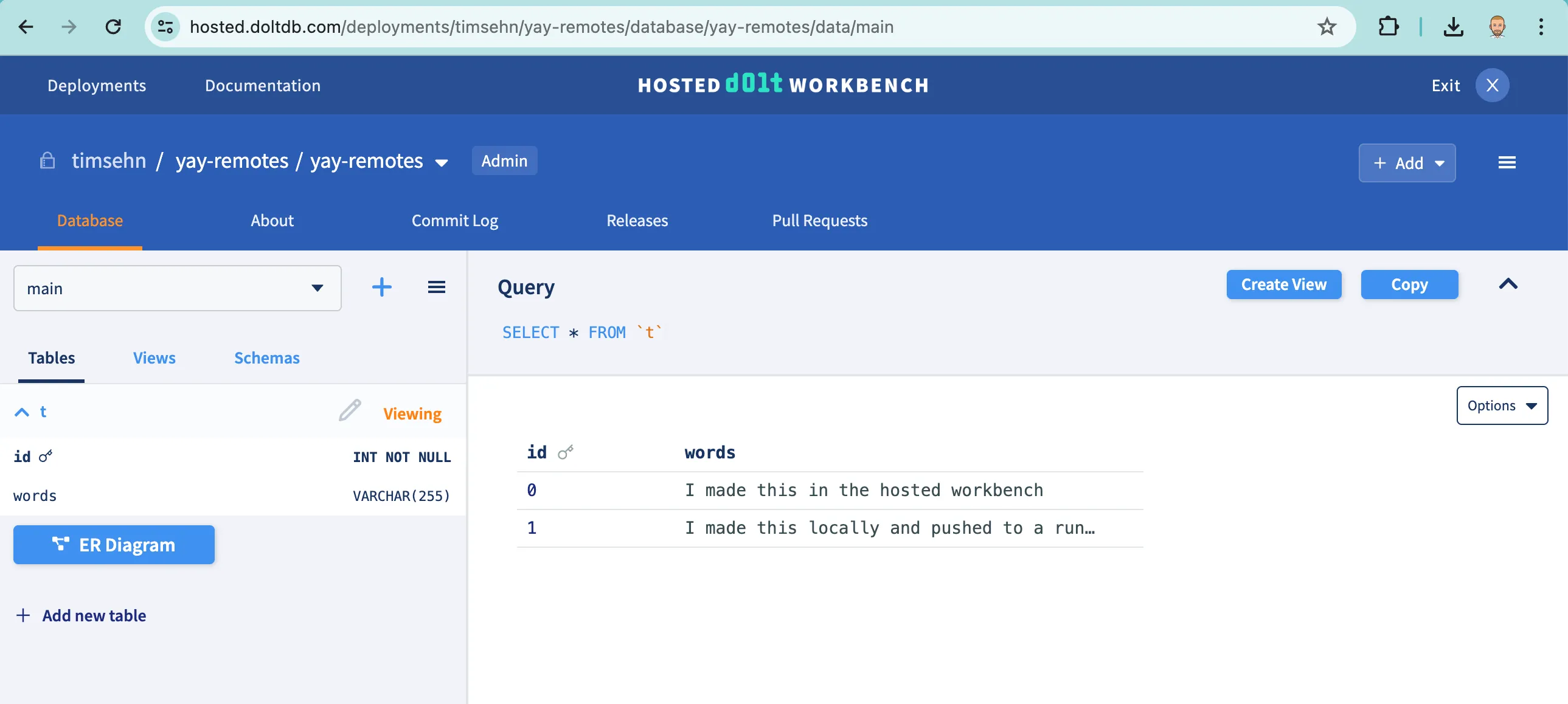Image resolution: width=1568 pixels, height=704 pixels.
Task: Open the ER Diagram
Action: point(114,545)
